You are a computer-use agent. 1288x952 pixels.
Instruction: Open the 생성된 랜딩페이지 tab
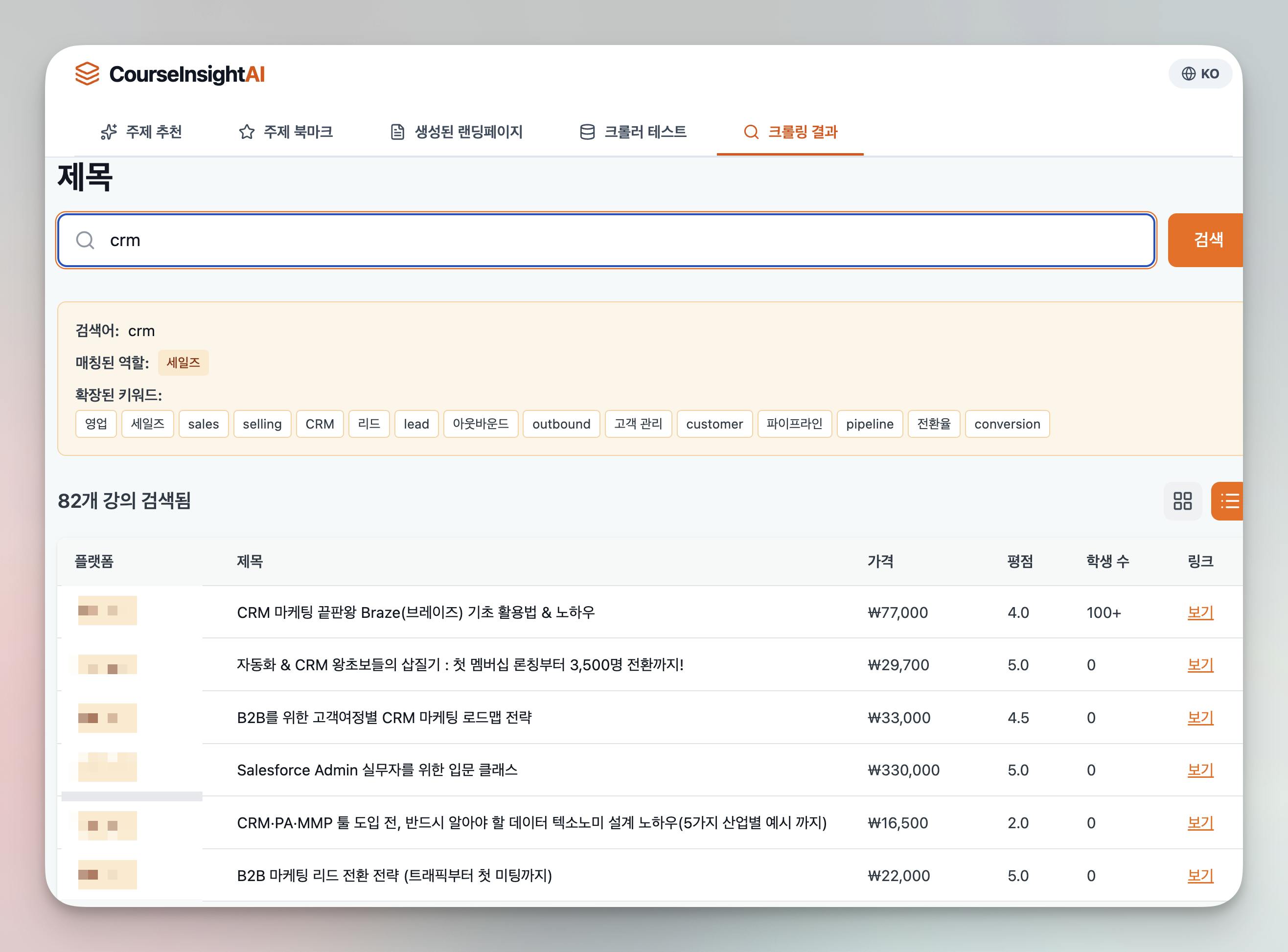457,132
